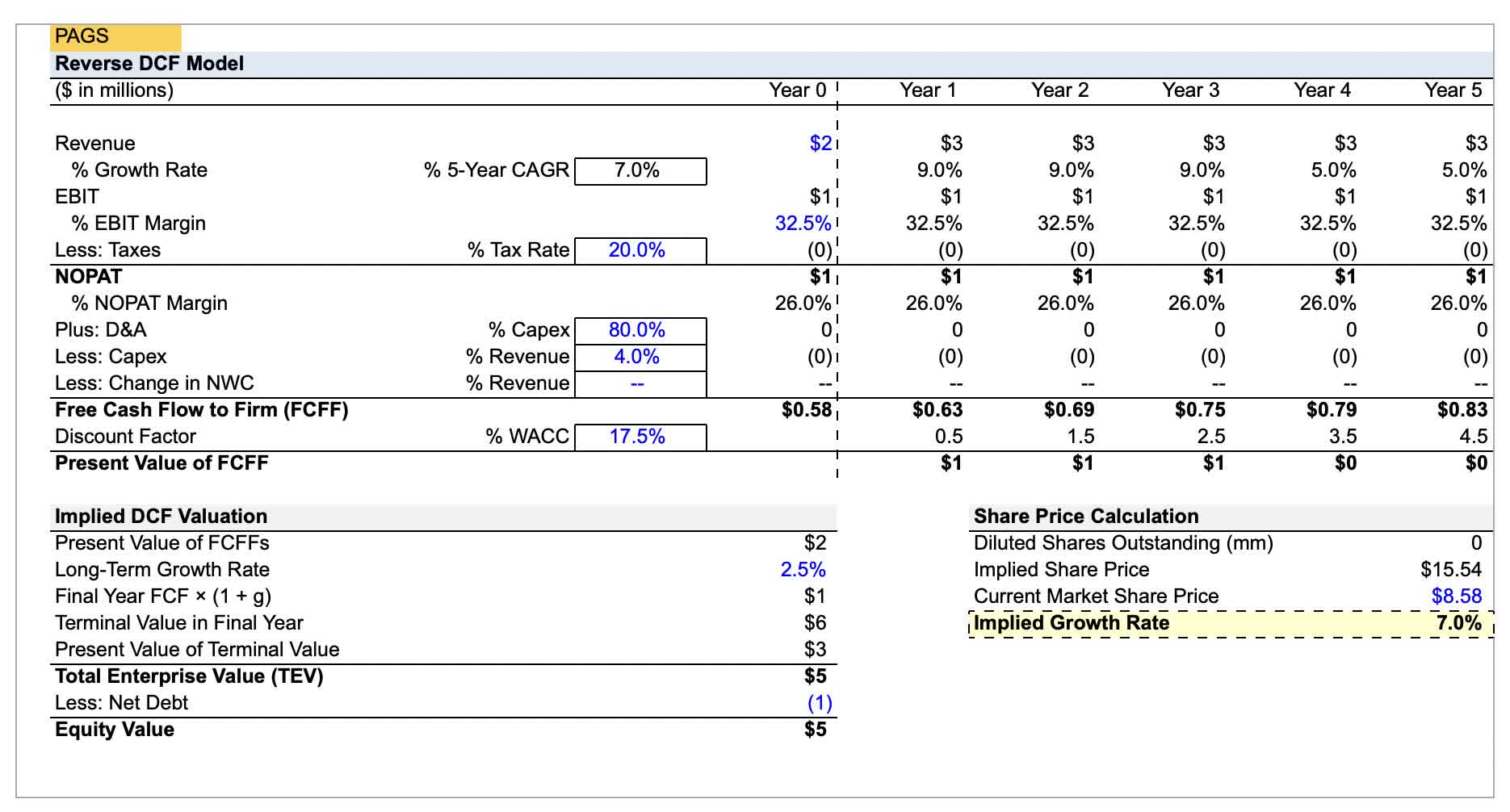Click the Share Price Calculation header
The height and width of the screenshot is (812, 1510).
click(x=1085, y=516)
